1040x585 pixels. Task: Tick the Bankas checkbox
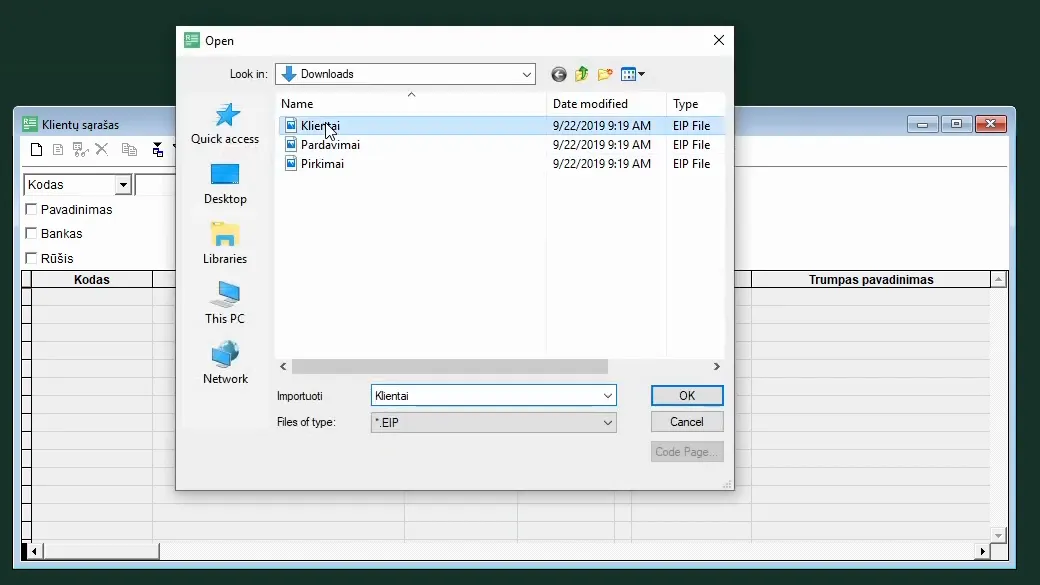31,233
